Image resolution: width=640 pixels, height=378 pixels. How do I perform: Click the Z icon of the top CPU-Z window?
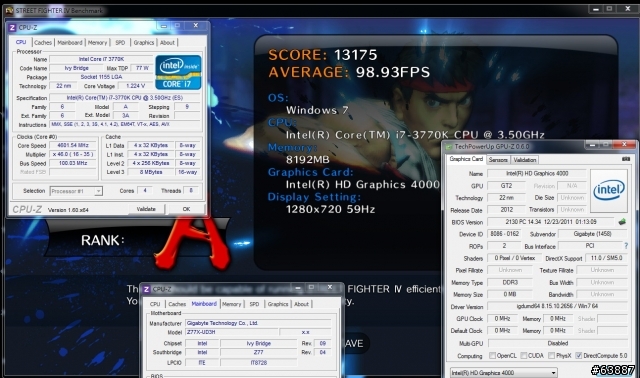click(x=12, y=27)
